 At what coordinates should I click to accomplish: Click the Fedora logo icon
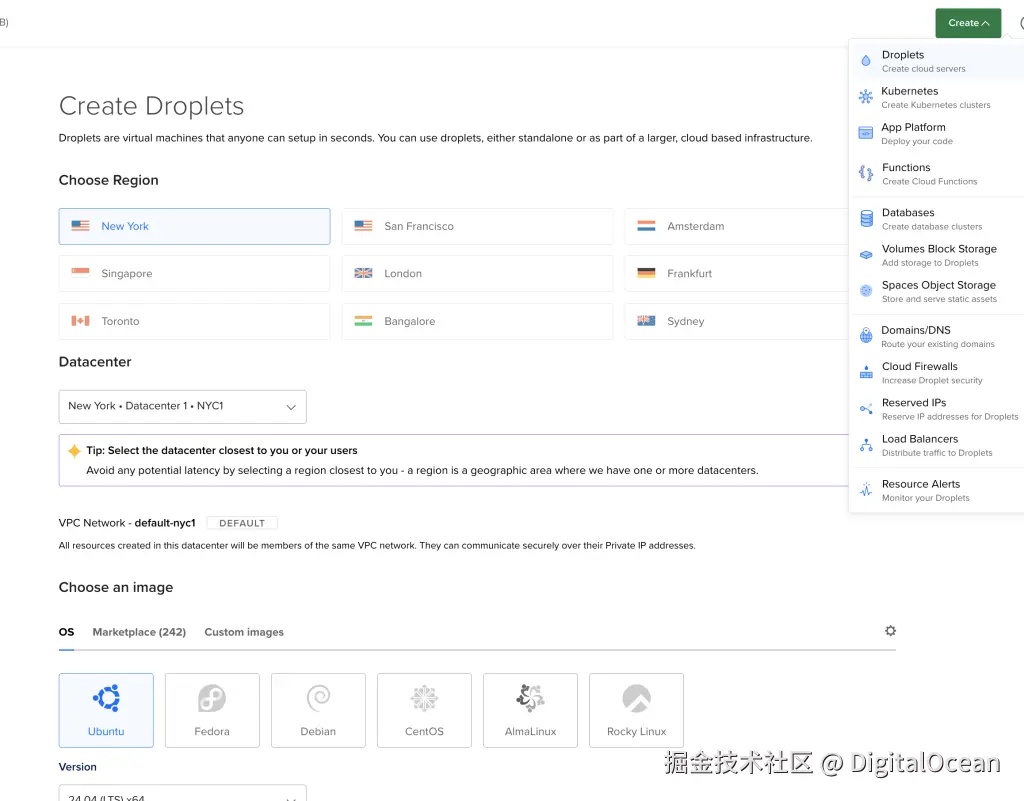point(212,698)
